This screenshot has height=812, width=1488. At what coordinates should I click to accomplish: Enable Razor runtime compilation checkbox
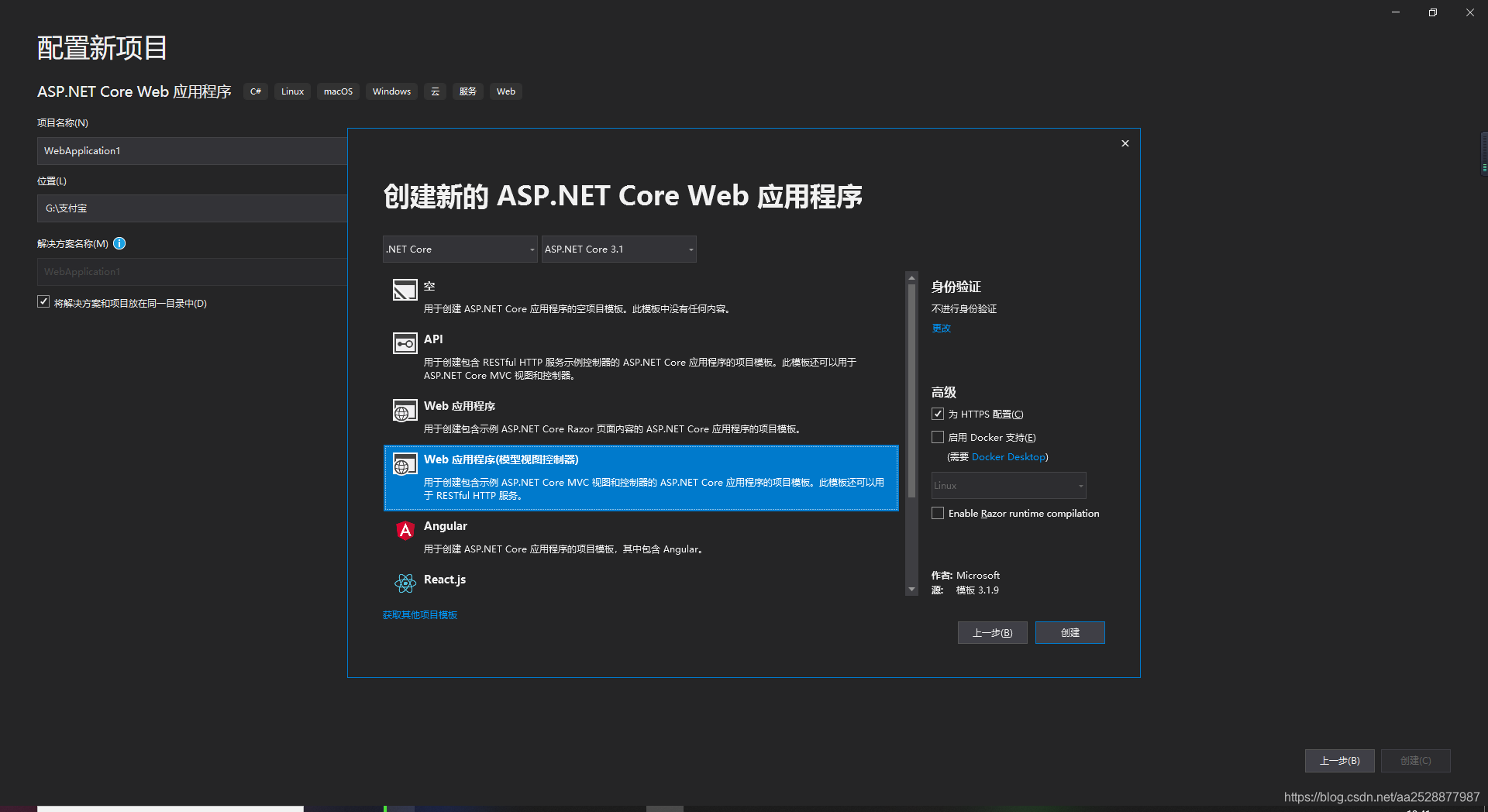(938, 513)
